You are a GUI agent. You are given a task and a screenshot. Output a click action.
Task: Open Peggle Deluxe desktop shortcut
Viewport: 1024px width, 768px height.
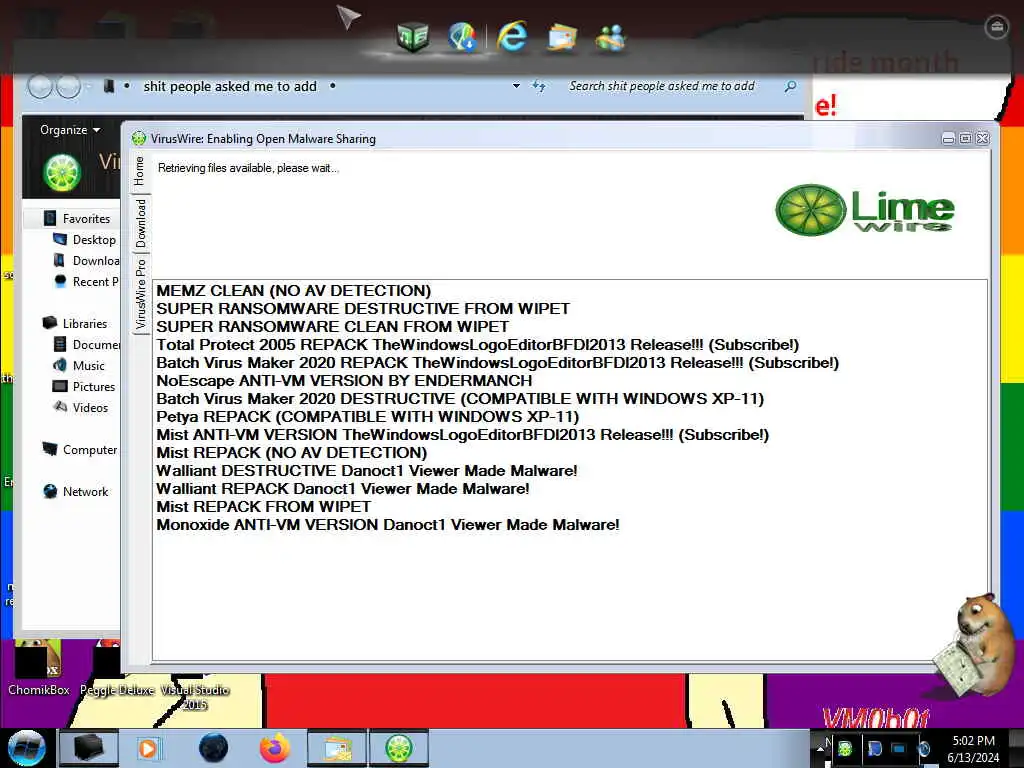click(x=116, y=667)
